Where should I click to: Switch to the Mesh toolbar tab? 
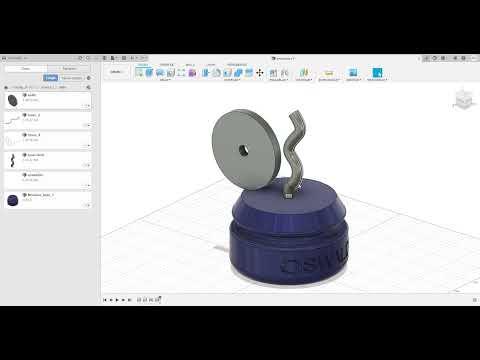pyautogui.click(x=190, y=64)
